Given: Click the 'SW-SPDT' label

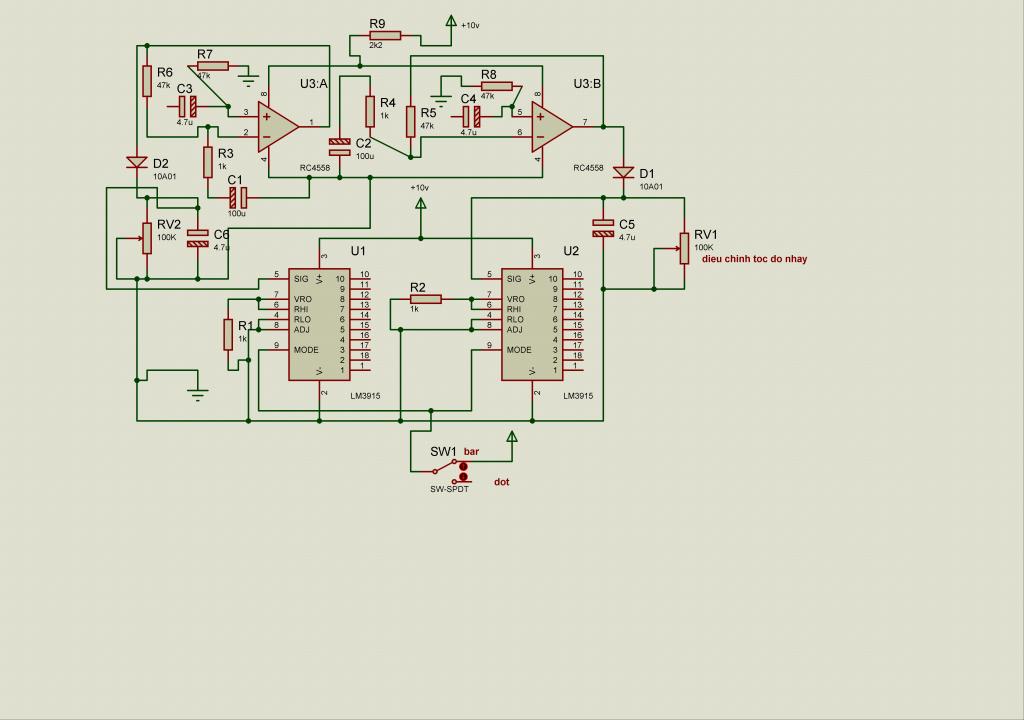Looking at the screenshot, I should (x=449, y=489).
